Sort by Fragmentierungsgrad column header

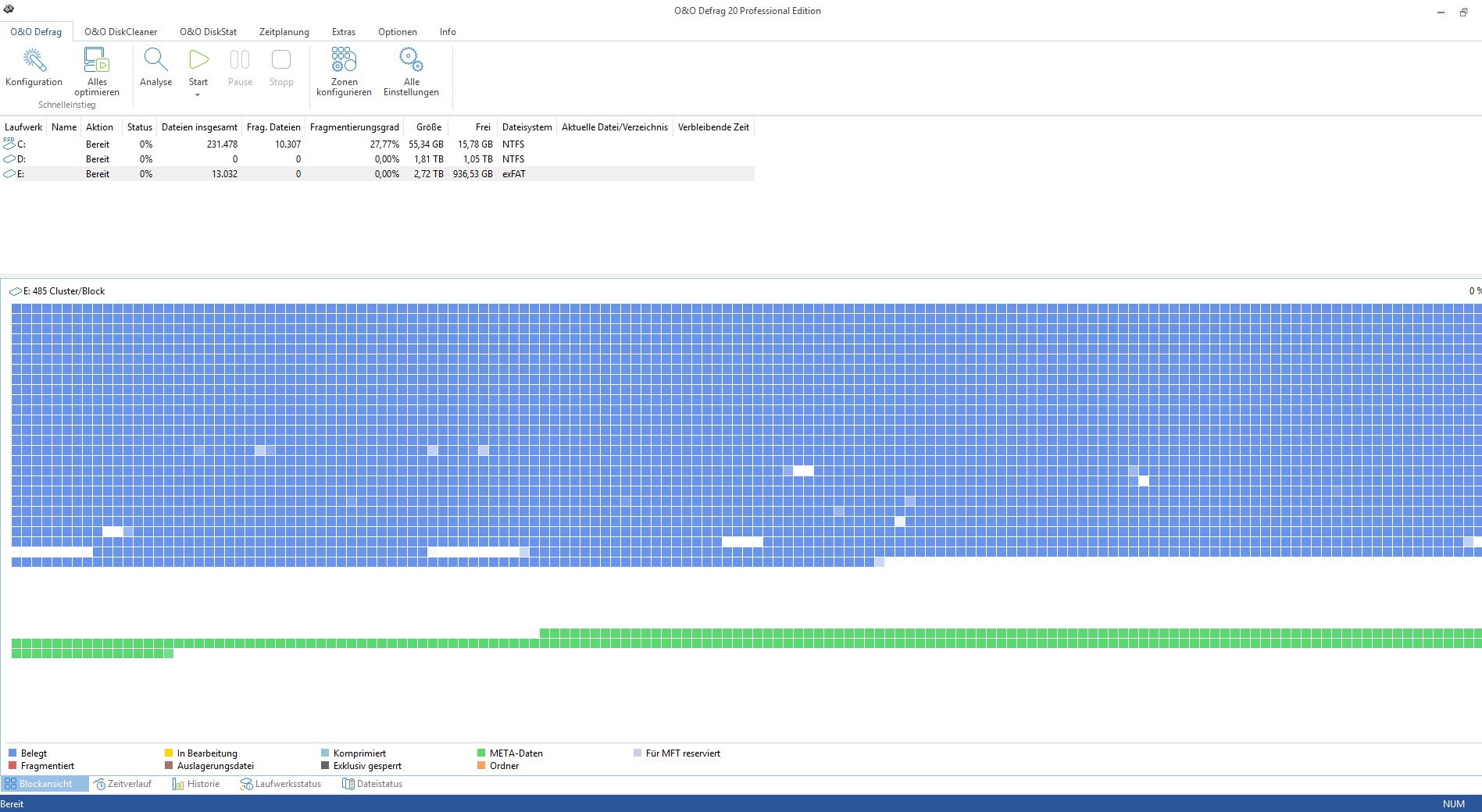click(355, 127)
